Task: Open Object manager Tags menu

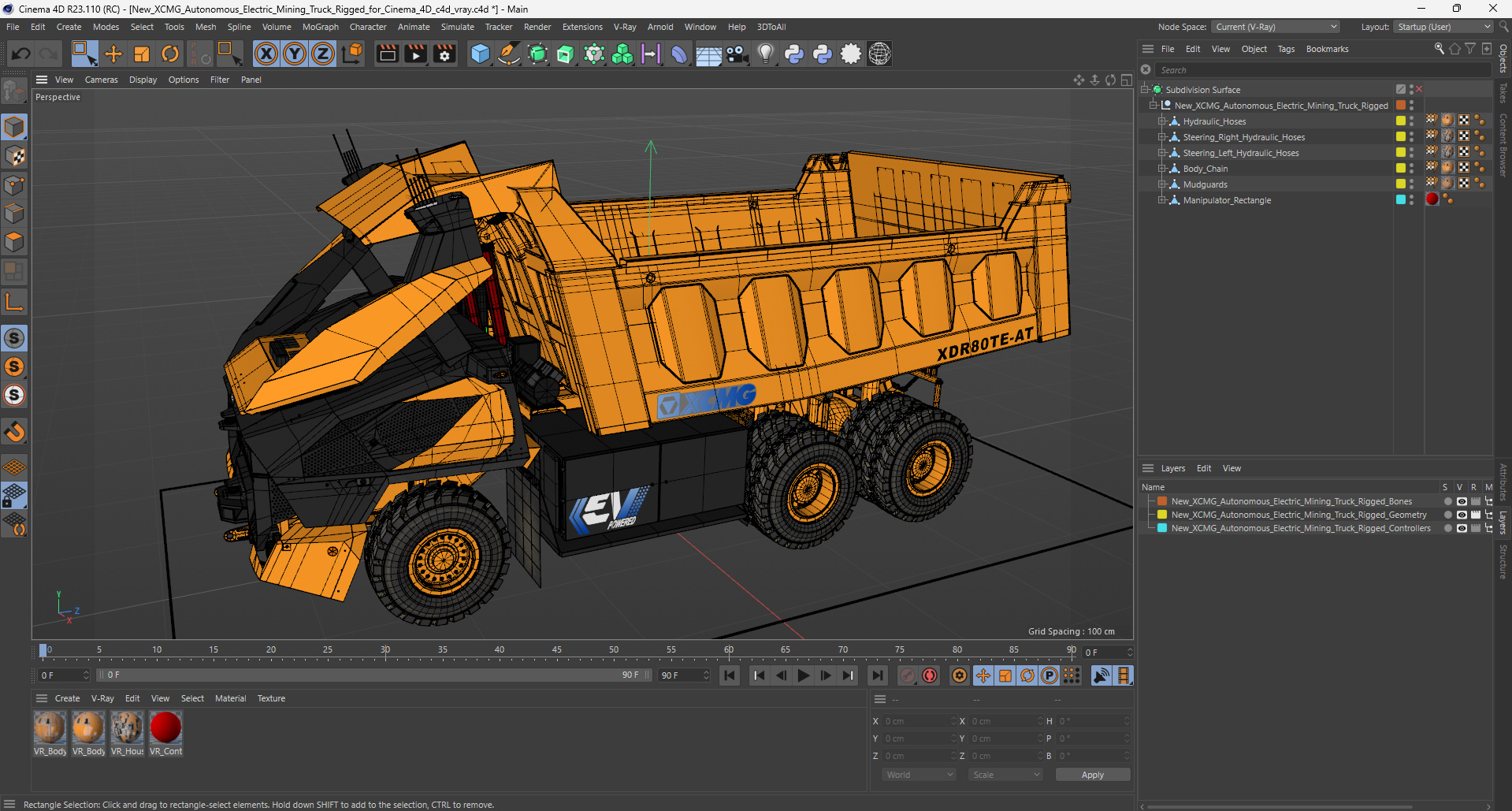Action: pos(1286,49)
